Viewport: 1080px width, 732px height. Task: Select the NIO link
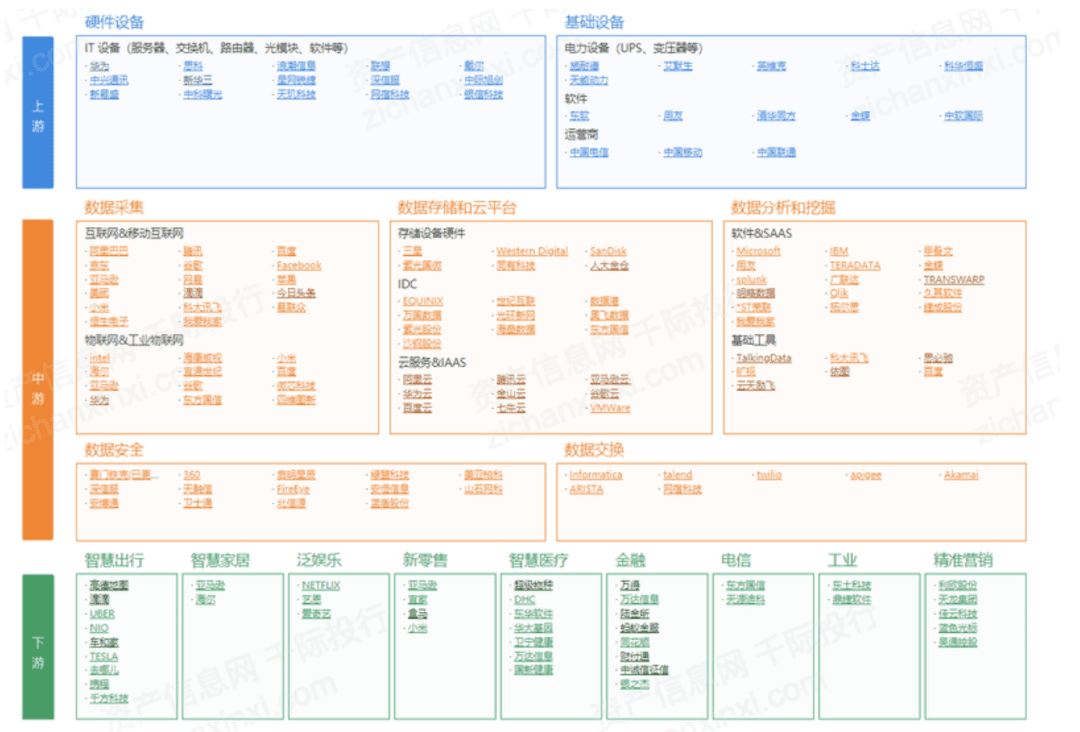[98, 629]
